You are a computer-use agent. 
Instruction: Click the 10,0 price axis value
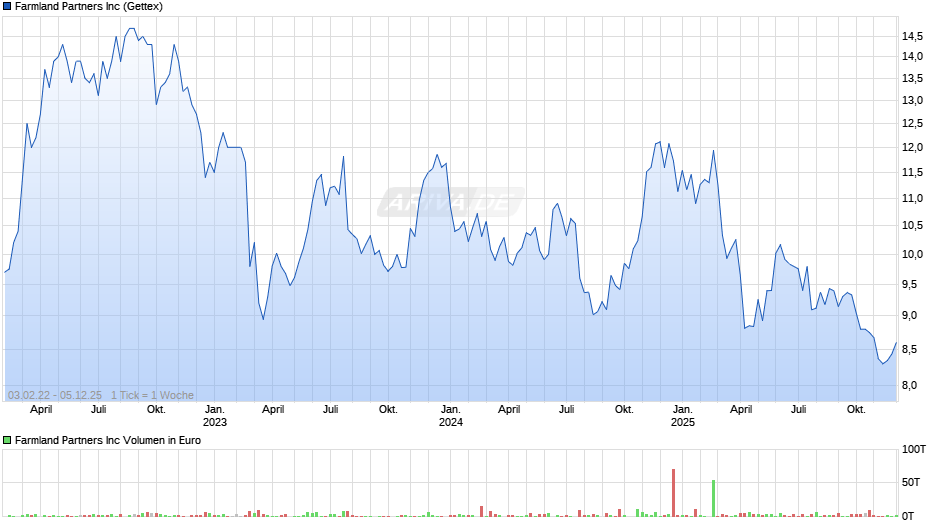click(912, 254)
